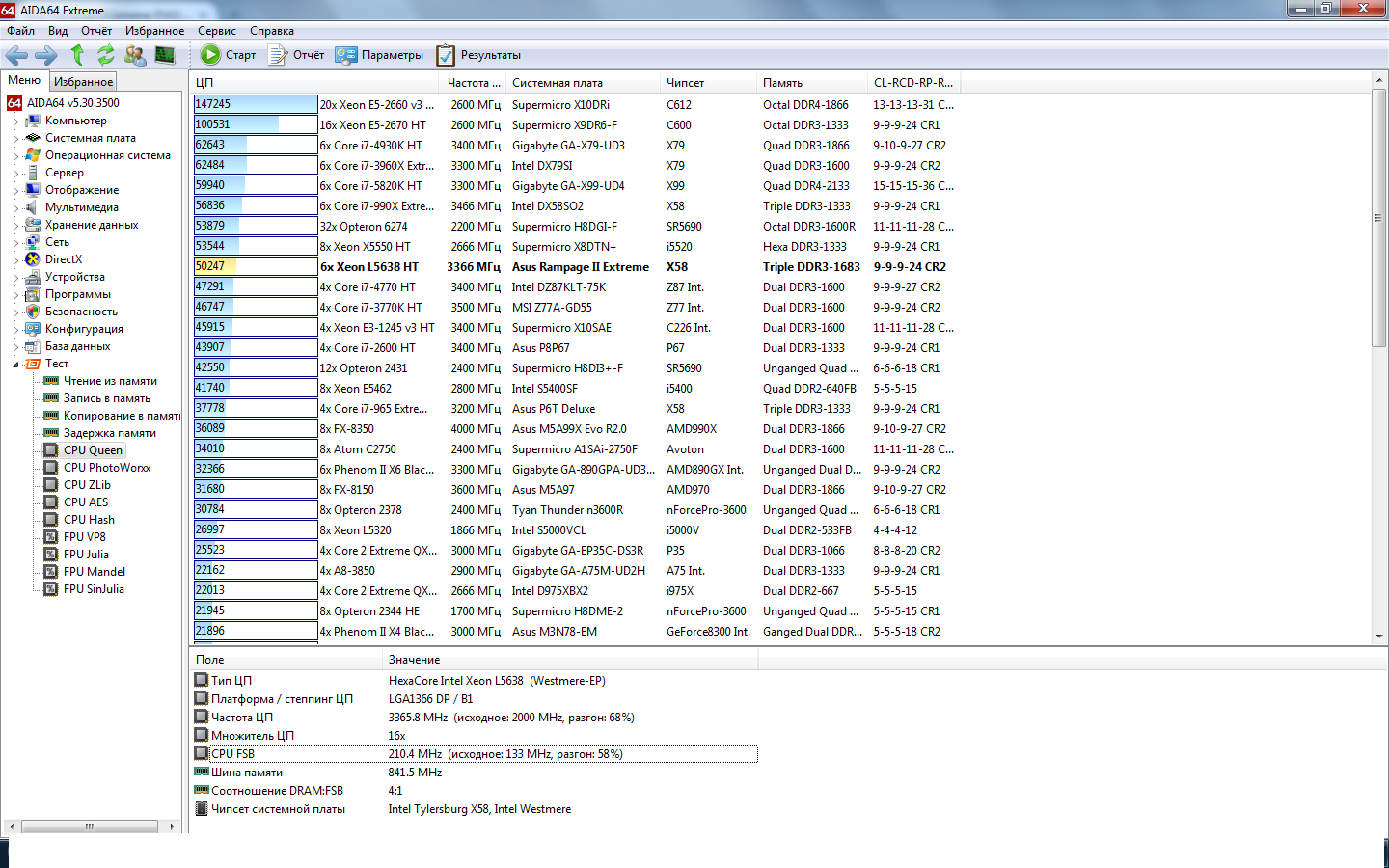Switch to the Меню tab
Viewport: 1389px width, 868px height.
(x=24, y=80)
